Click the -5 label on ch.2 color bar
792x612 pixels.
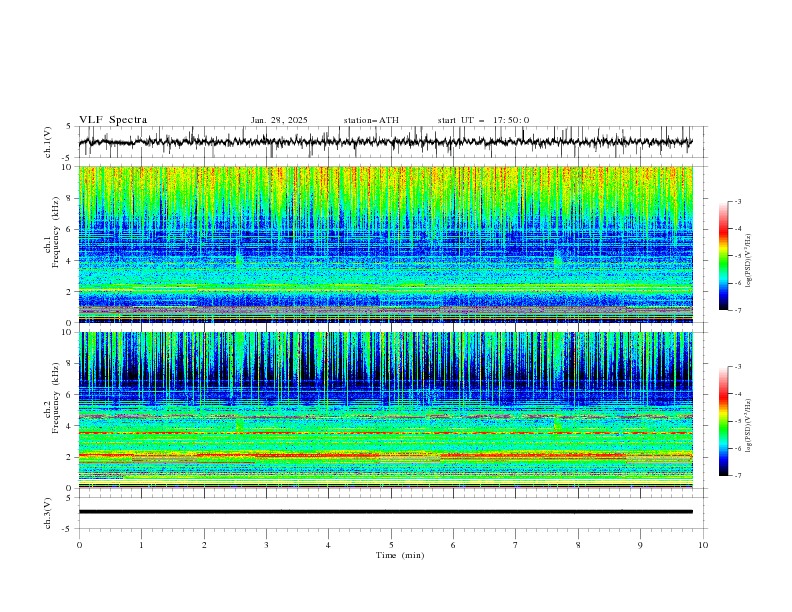737,421
